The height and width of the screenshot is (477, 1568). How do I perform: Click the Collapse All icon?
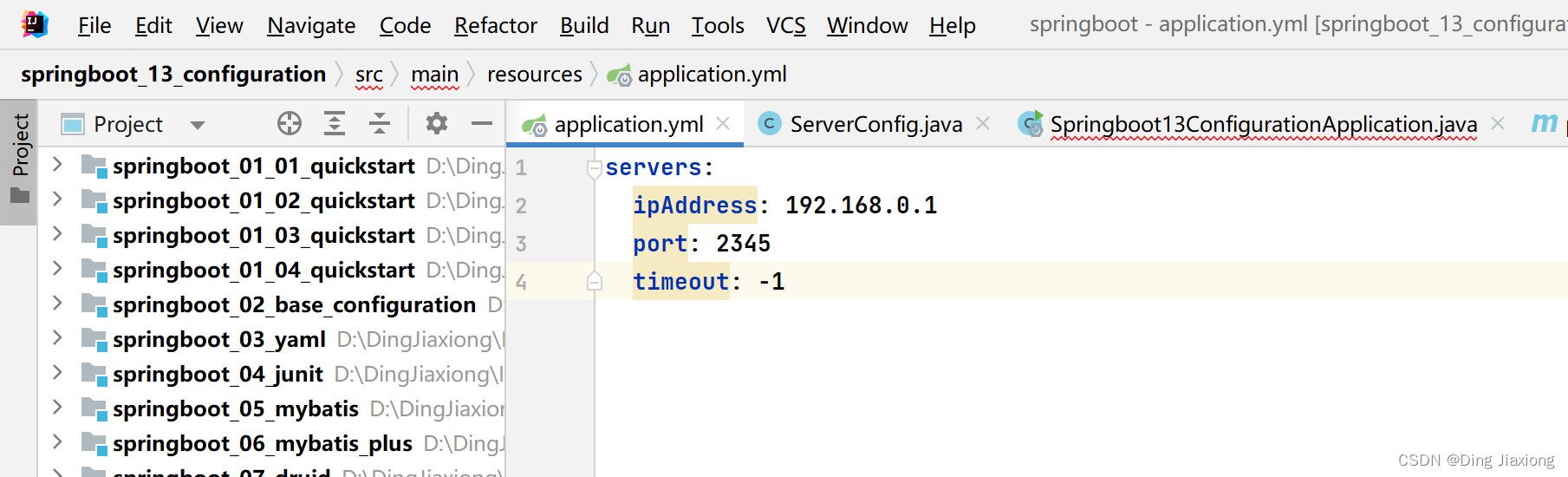coord(380,124)
